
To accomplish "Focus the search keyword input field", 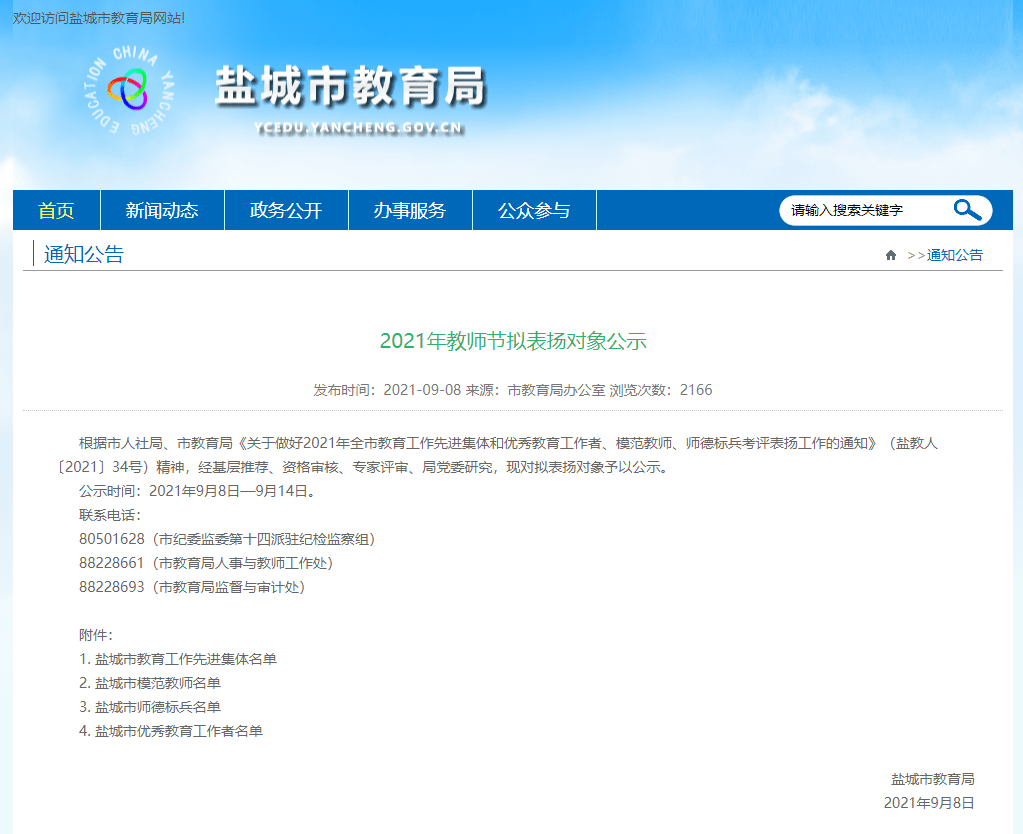I will [864, 210].
